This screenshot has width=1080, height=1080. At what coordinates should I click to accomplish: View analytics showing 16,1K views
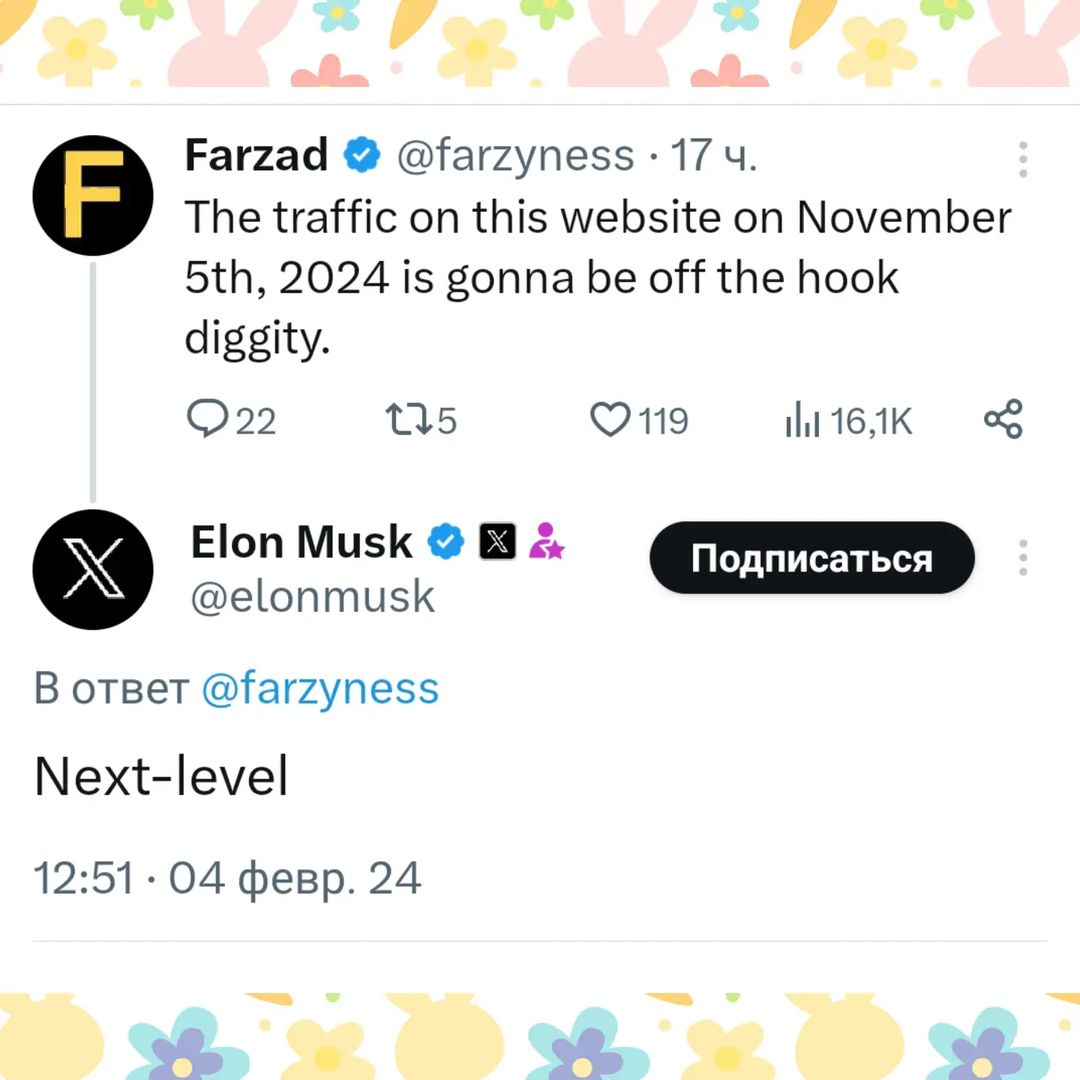[x=849, y=420]
